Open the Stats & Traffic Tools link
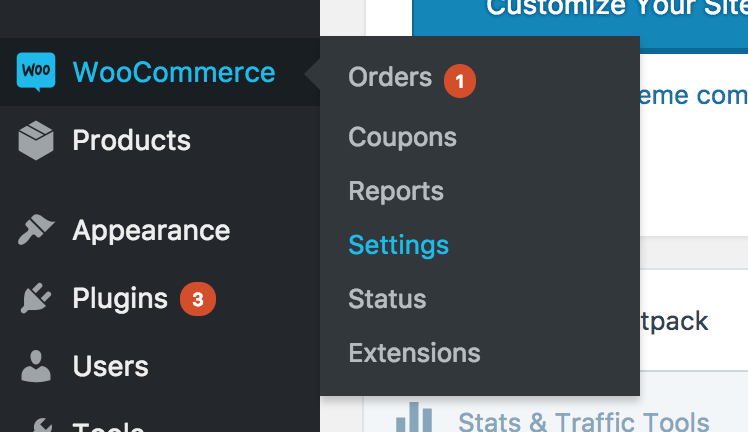Image resolution: width=748 pixels, height=432 pixels. 583,422
